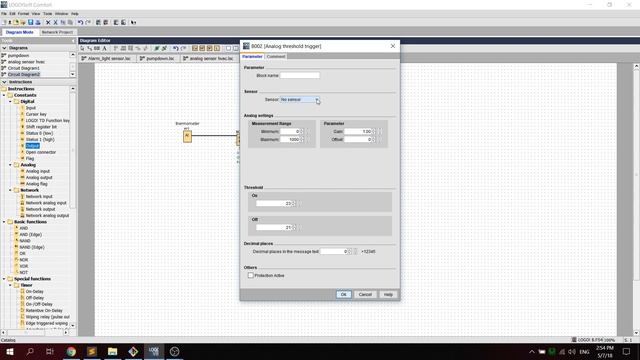
Task: Open the notification center icon
Action: pyautogui.click(x=627, y=351)
